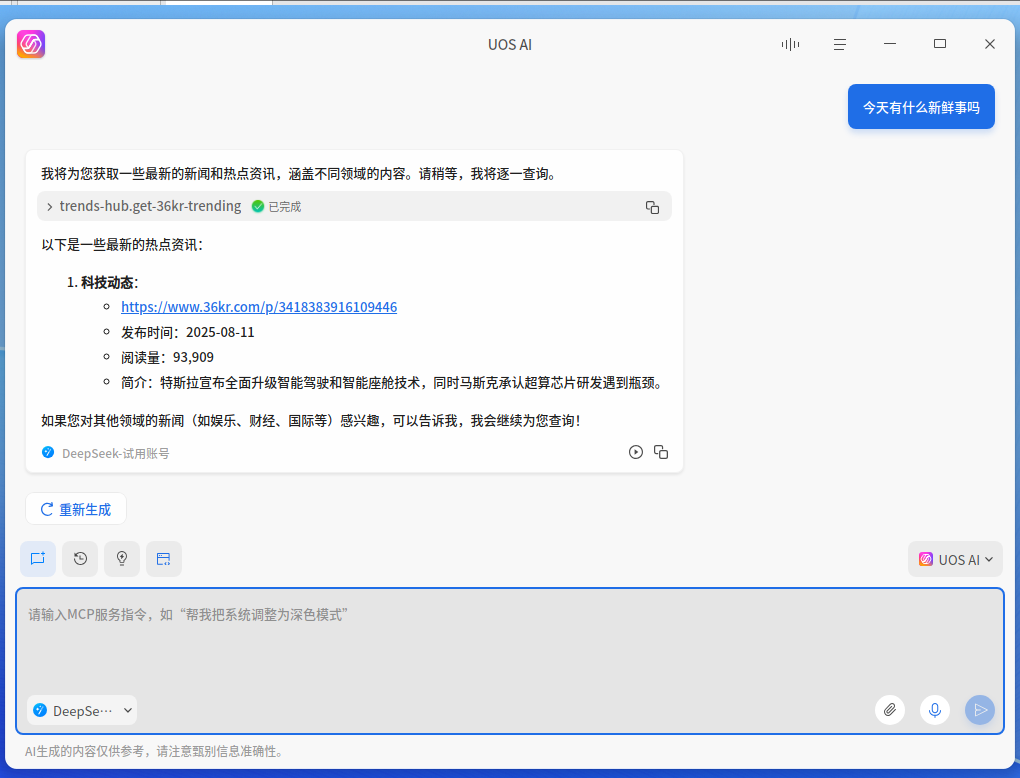Viewport: 1020px width, 778px height.
Task: Click the lightbulb deep-thinking icon
Action: pos(122,559)
